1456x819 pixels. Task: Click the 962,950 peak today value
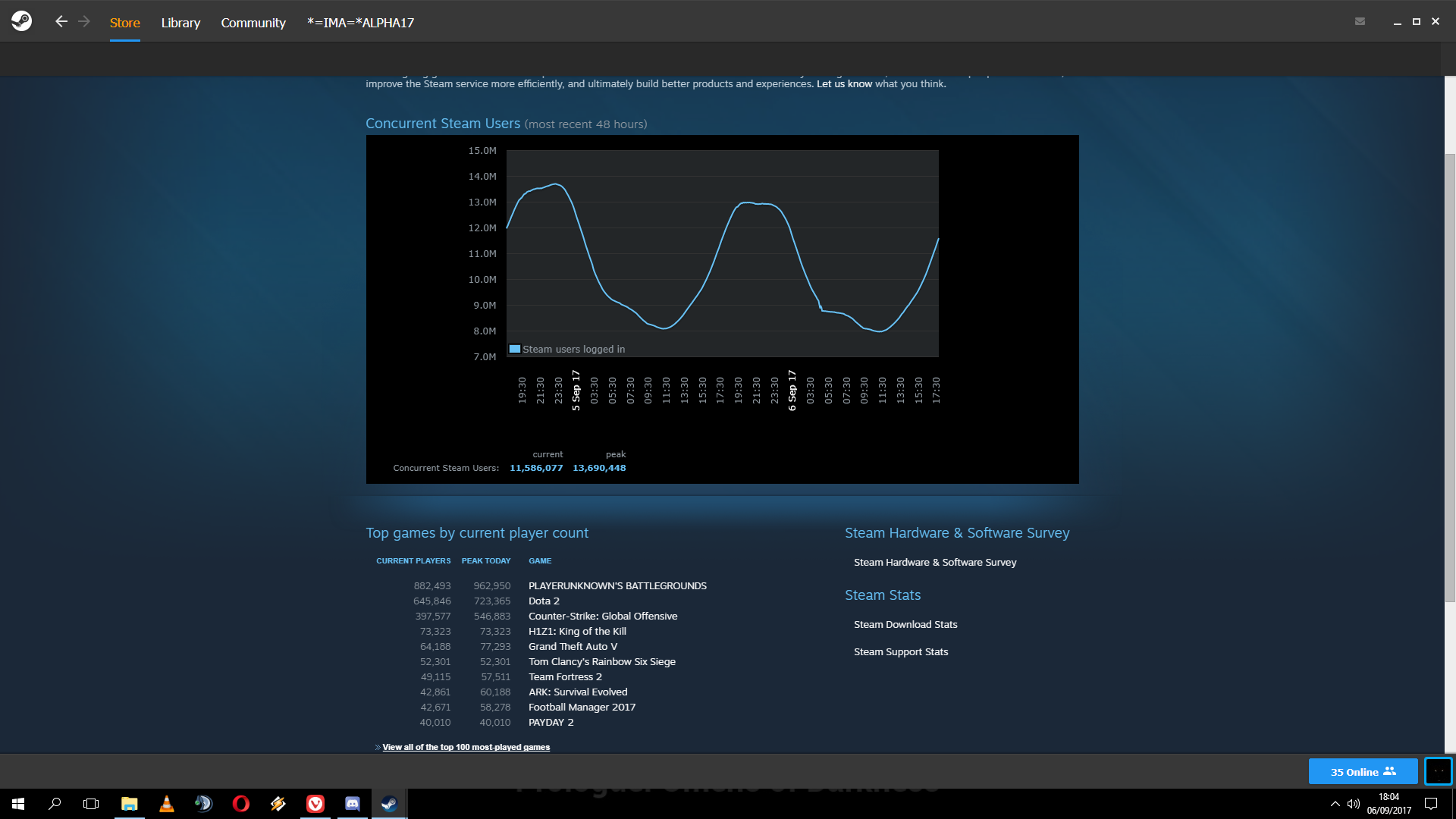[x=492, y=585]
